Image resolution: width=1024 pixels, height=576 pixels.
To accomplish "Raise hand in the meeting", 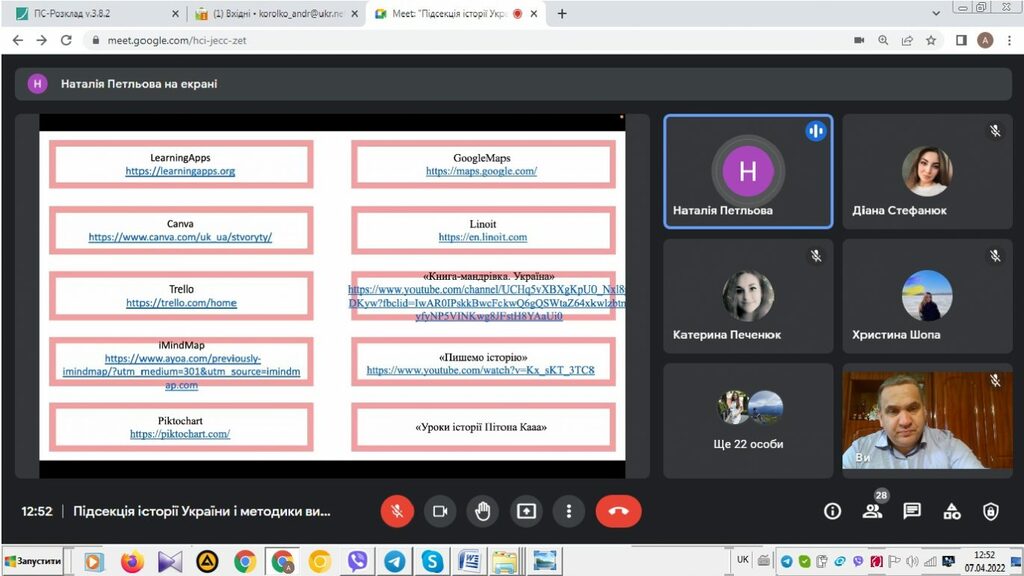I will (x=482, y=511).
